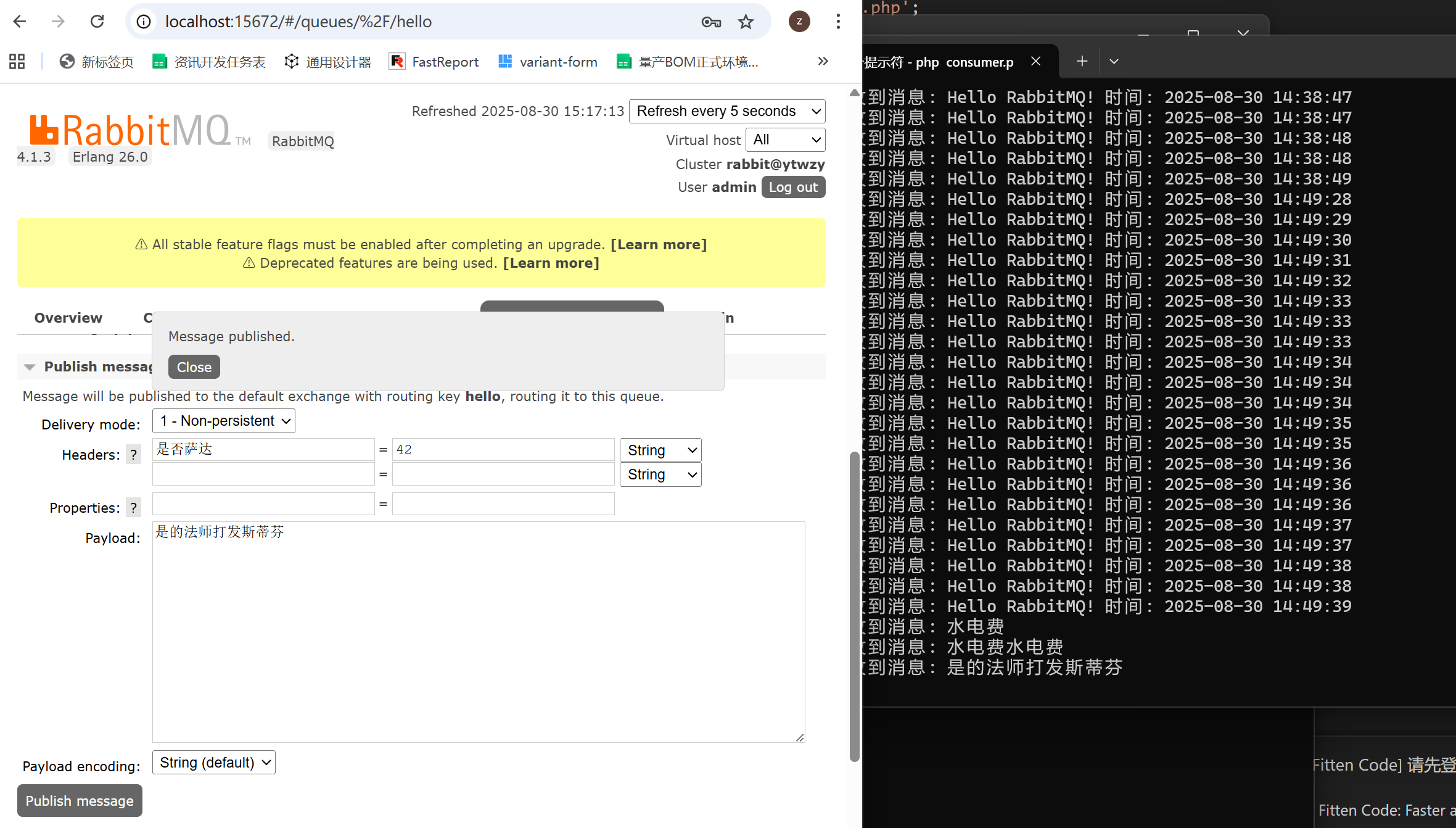Open the apps grid in bookmarks bar
The width and height of the screenshot is (1456, 828).
tap(17, 62)
